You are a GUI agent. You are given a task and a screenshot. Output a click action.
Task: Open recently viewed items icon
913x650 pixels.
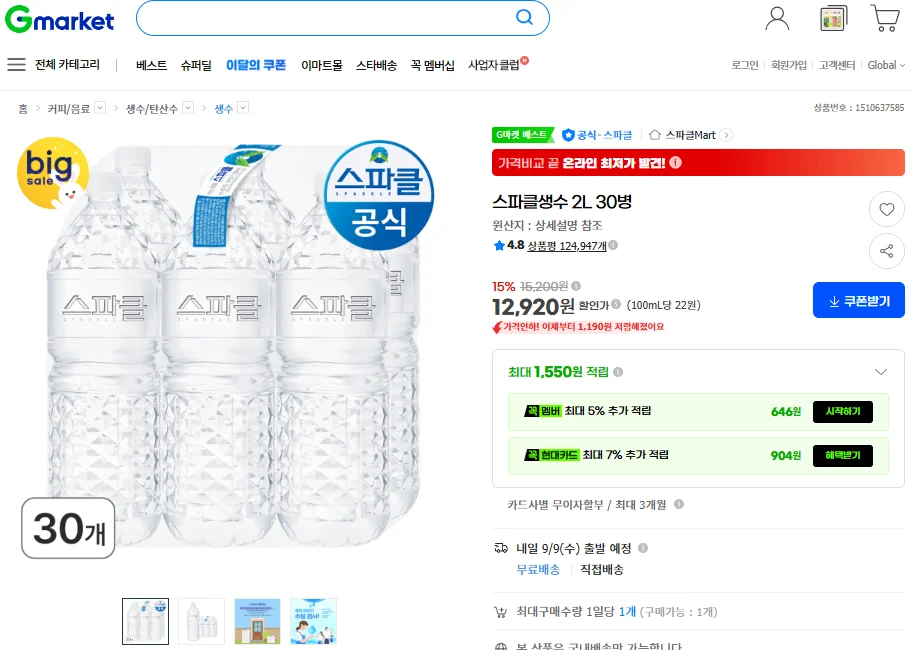[833, 18]
